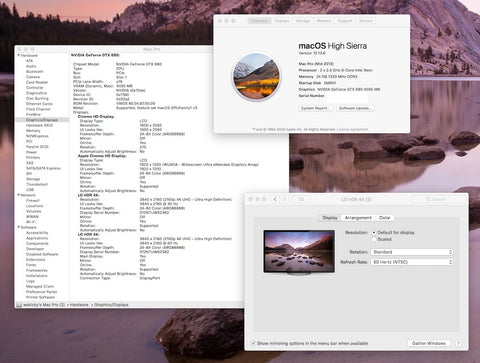This screenshot has width=480, height=363.
Task: Collapse the Software section in sidebar
Action: click(19, 227)
